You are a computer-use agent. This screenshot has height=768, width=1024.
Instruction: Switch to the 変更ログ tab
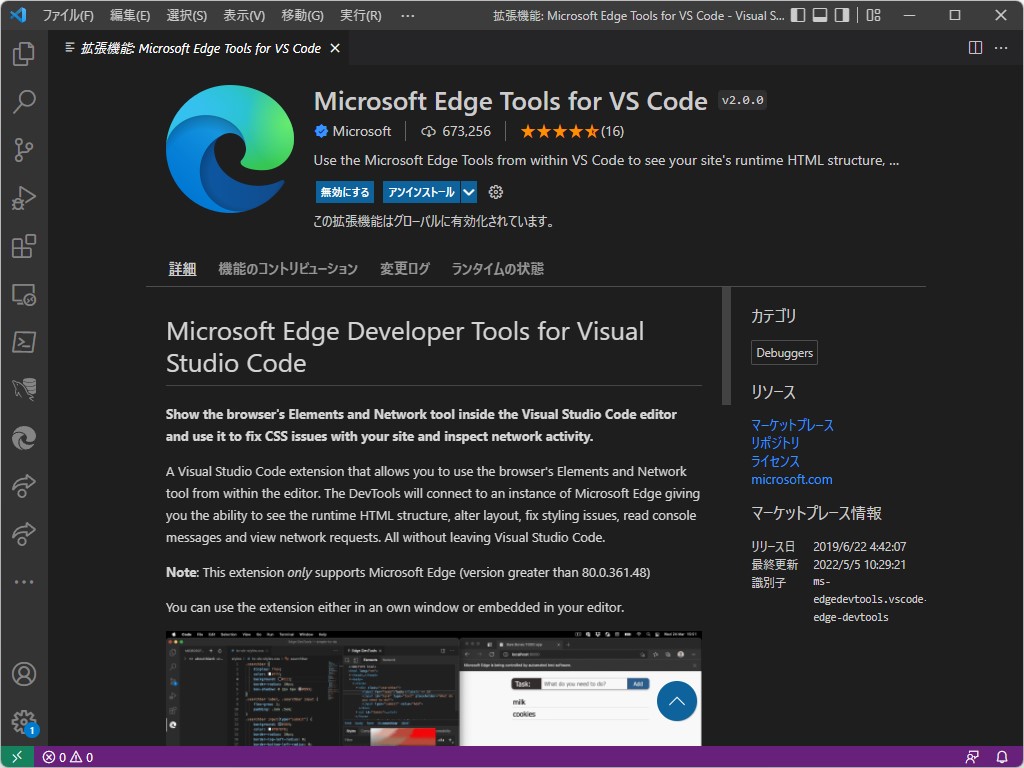click(x=404, y=268)
